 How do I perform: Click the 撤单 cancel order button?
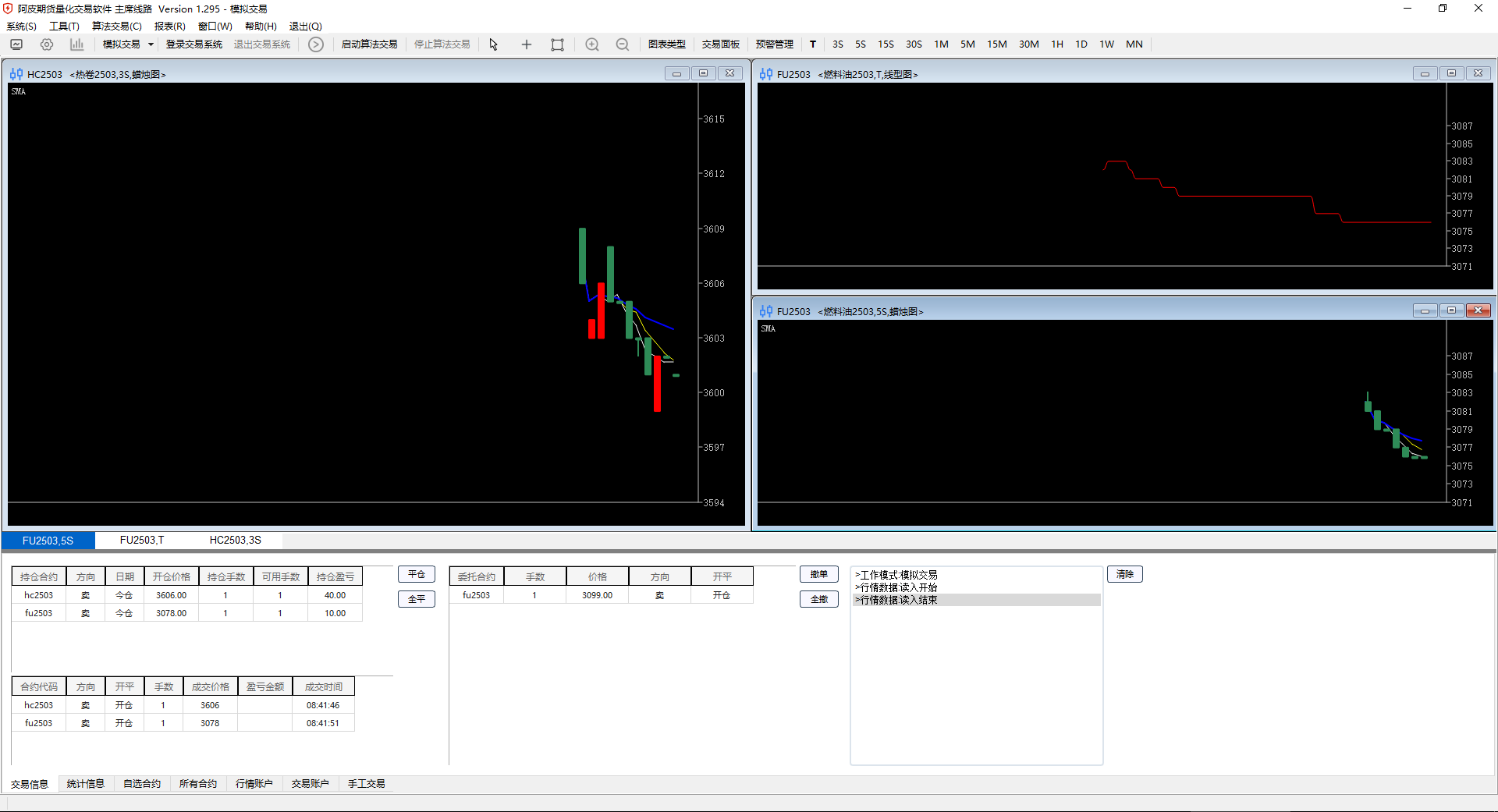[818, 574]
